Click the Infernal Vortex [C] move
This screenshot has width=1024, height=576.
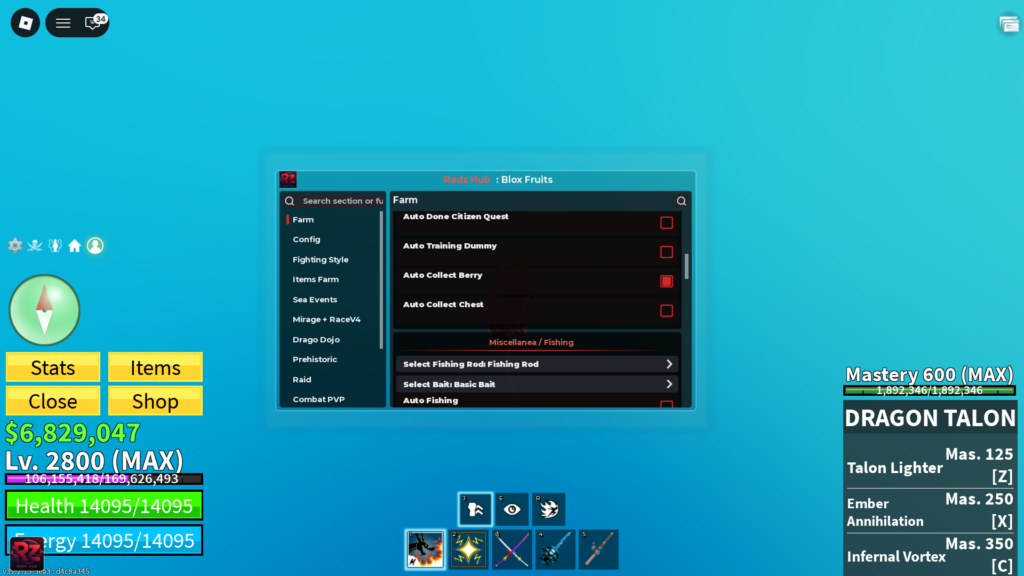pyautogui.click(x=929, y=555)
